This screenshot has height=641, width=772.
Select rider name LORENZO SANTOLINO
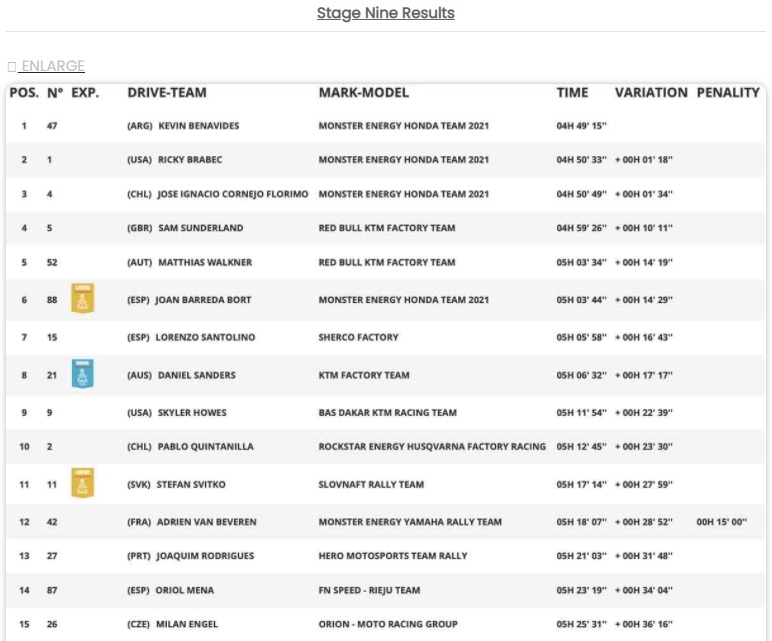[205, 337]
